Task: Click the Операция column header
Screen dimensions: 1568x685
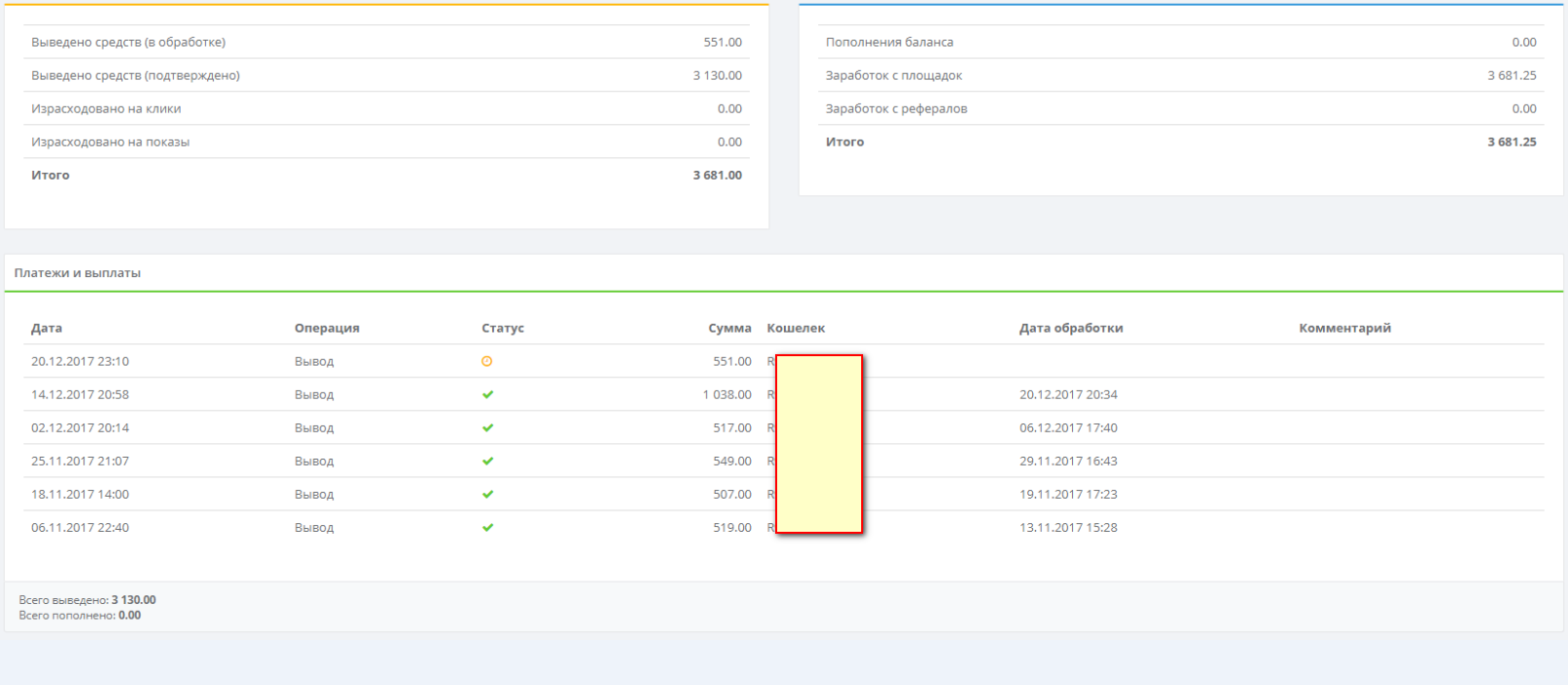Action: [326, 328]
